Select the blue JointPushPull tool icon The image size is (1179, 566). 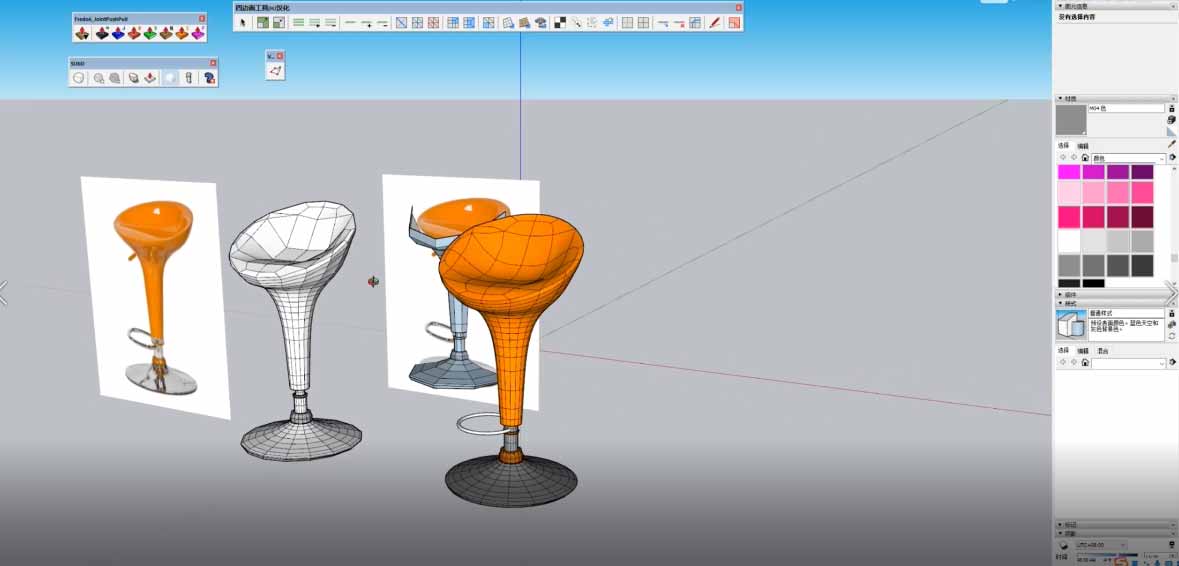[x=118, y=33]
